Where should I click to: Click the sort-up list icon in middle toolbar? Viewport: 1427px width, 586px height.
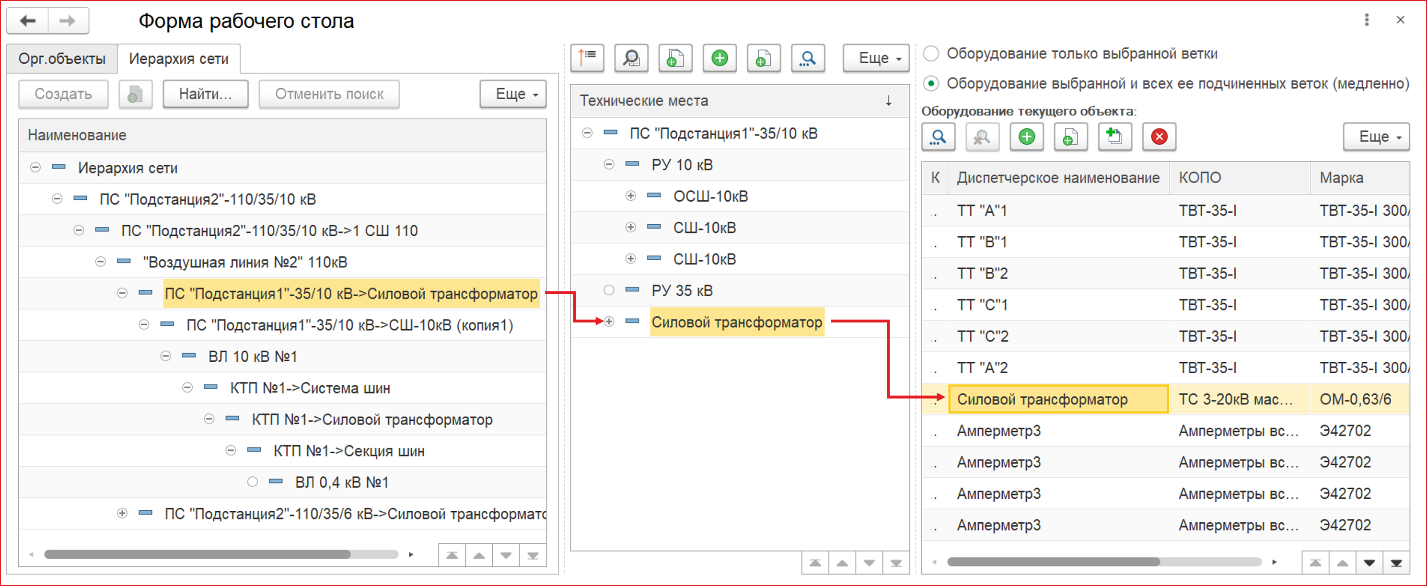pyautogui.click(x=587, y=58)
